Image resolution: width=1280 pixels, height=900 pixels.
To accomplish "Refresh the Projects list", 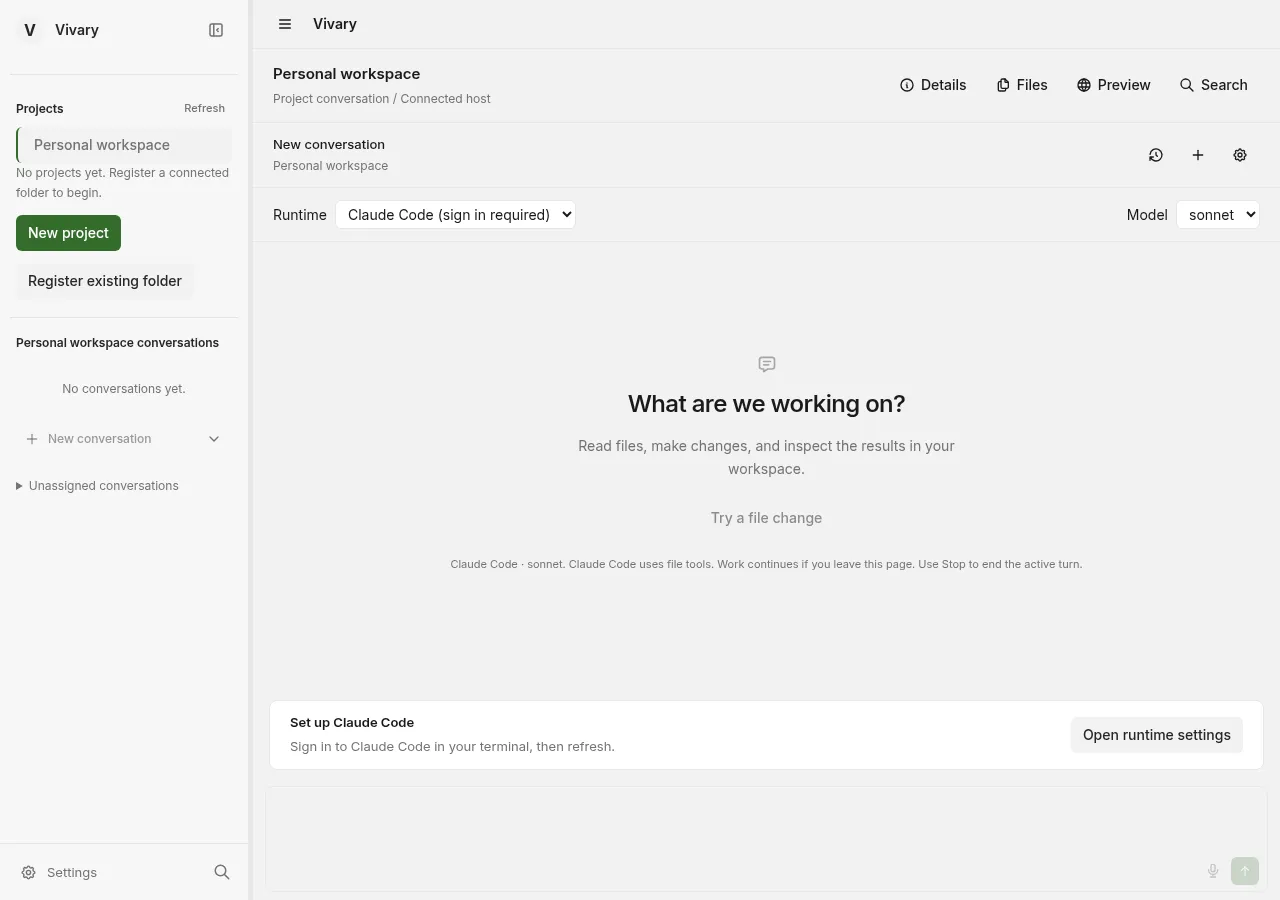I will (204, 108).
